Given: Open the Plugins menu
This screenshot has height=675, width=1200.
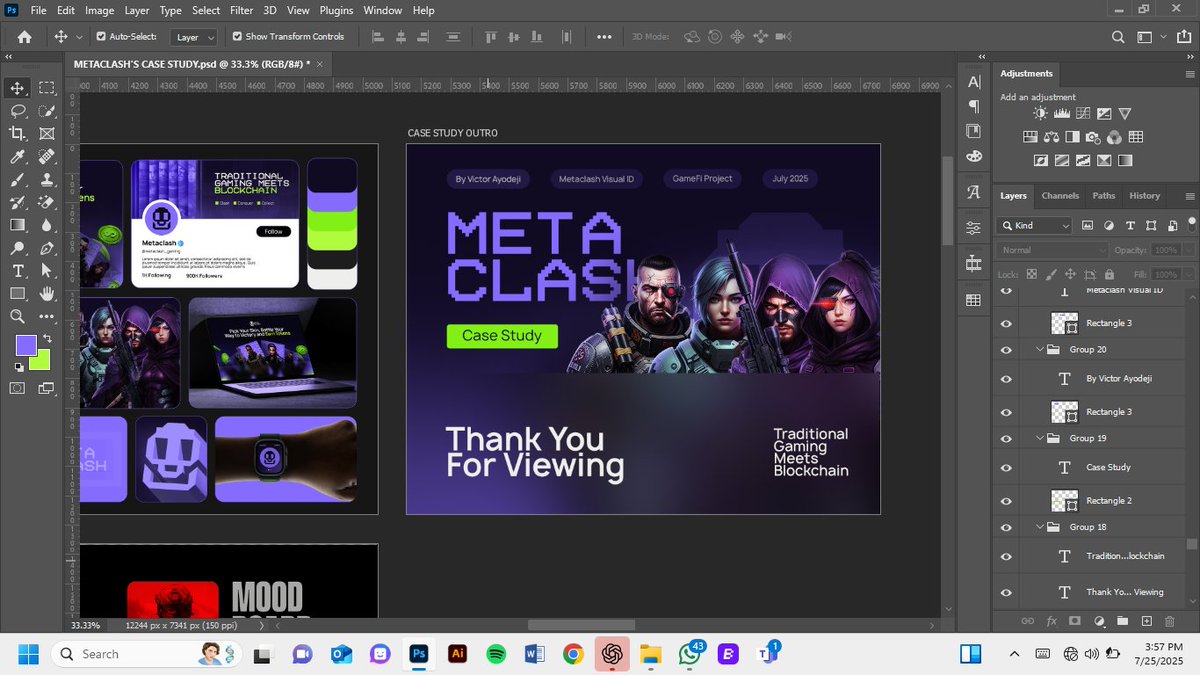Looking at the screenshot, I should [336, 10].
